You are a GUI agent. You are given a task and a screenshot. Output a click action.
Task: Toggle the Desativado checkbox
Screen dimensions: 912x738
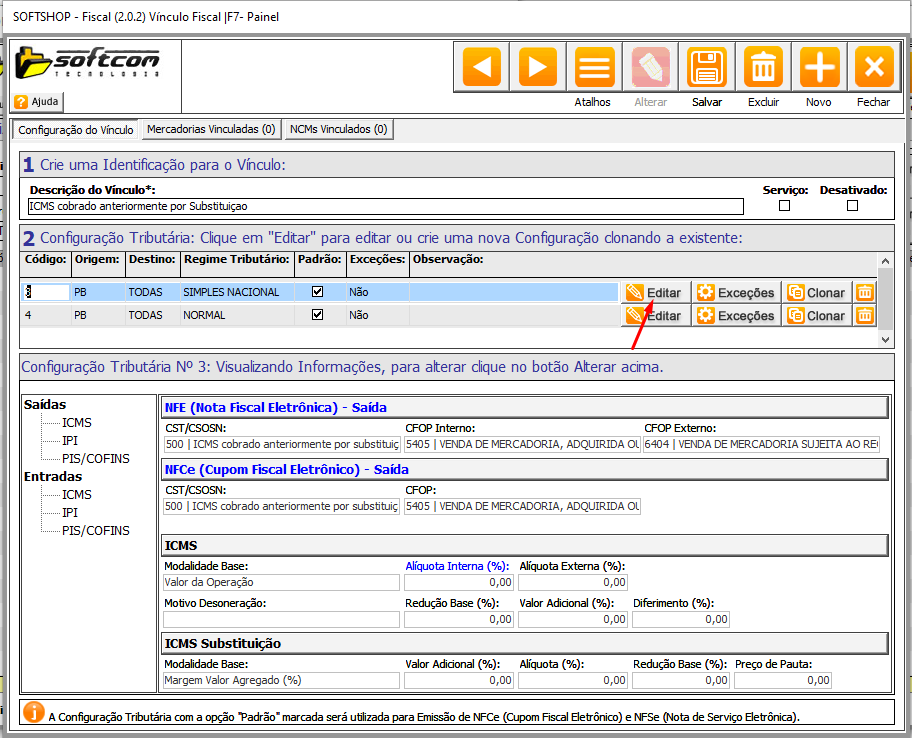coord(853,206)
